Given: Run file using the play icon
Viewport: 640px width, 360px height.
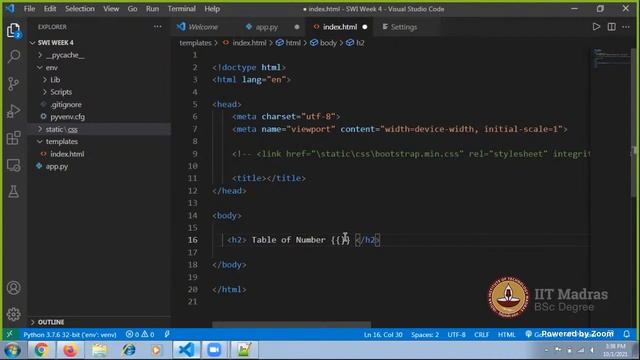Looking at the screenshot, I should click(x=596, y=27).
